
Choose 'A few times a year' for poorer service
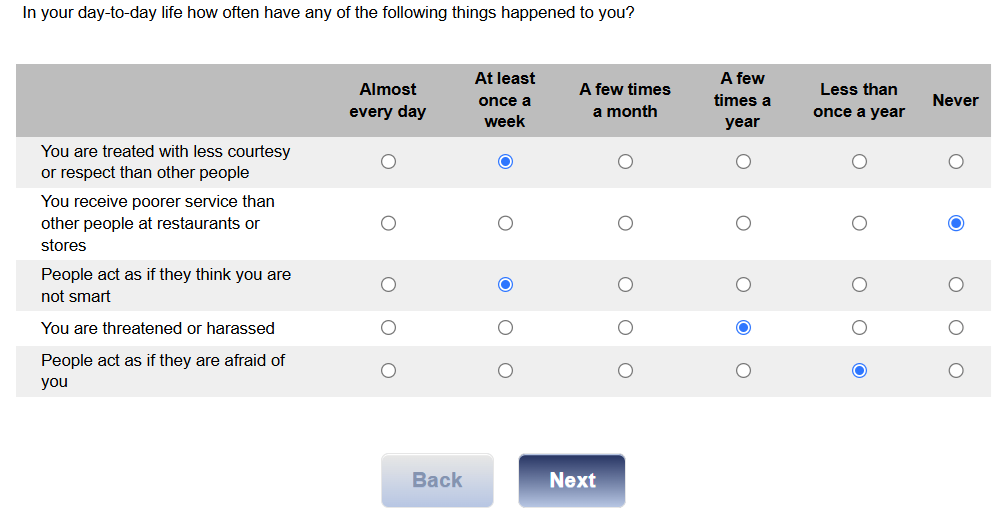click(744, 223)
